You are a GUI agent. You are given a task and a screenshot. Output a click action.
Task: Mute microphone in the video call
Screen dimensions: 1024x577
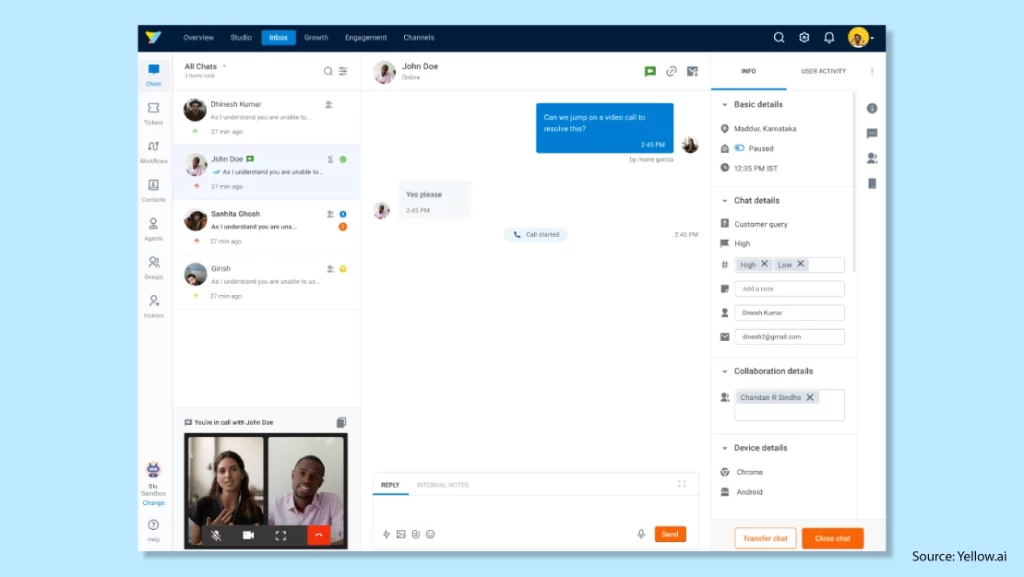216,535
